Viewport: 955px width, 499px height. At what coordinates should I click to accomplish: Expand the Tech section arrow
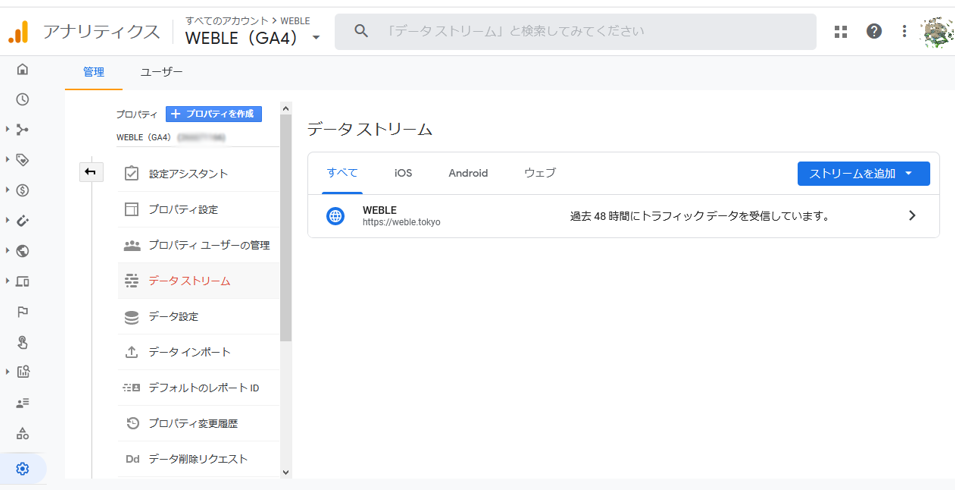pyautogui.click(x=7, y=281)
